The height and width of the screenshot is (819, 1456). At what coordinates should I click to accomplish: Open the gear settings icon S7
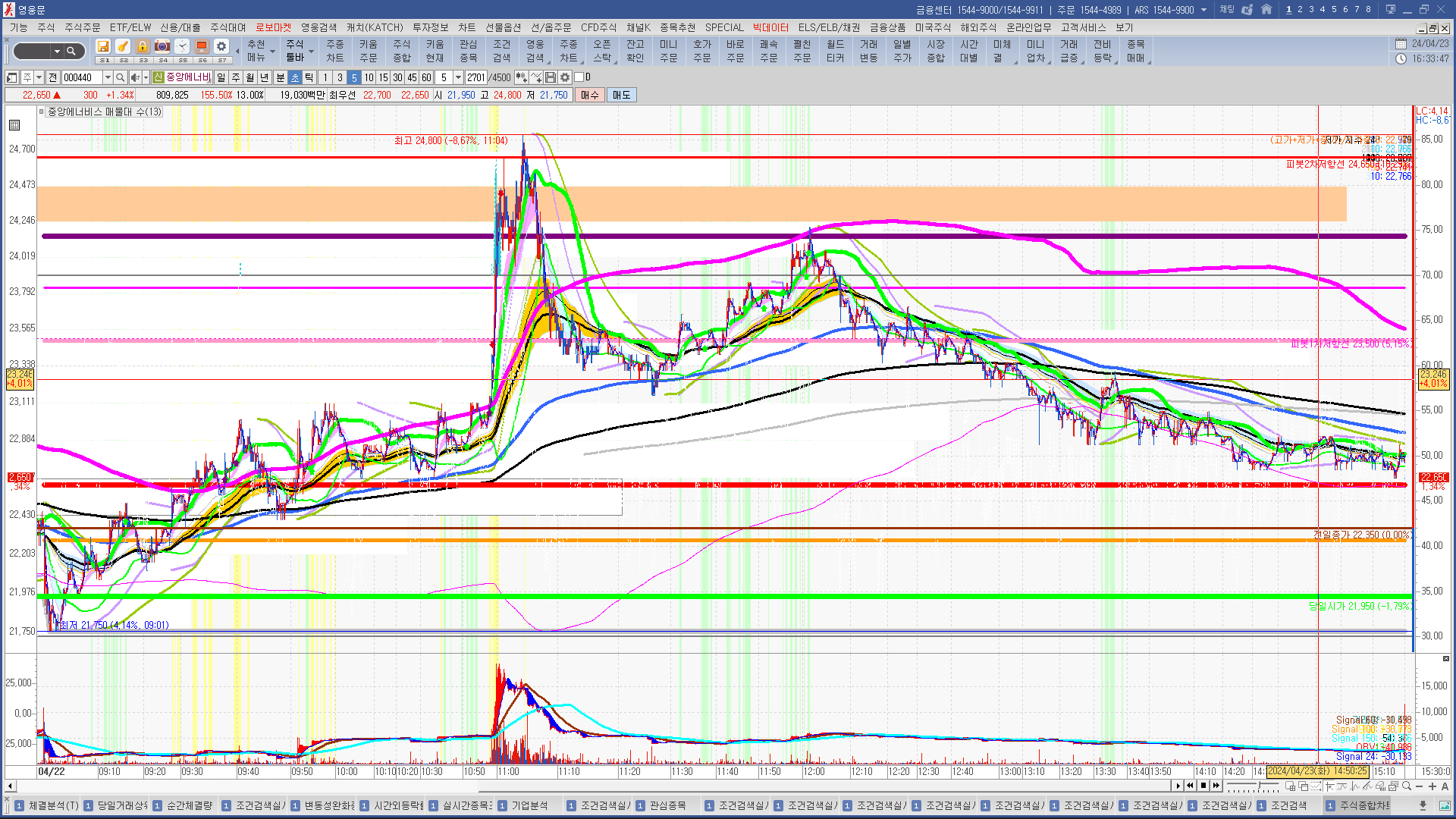(221, 47)
